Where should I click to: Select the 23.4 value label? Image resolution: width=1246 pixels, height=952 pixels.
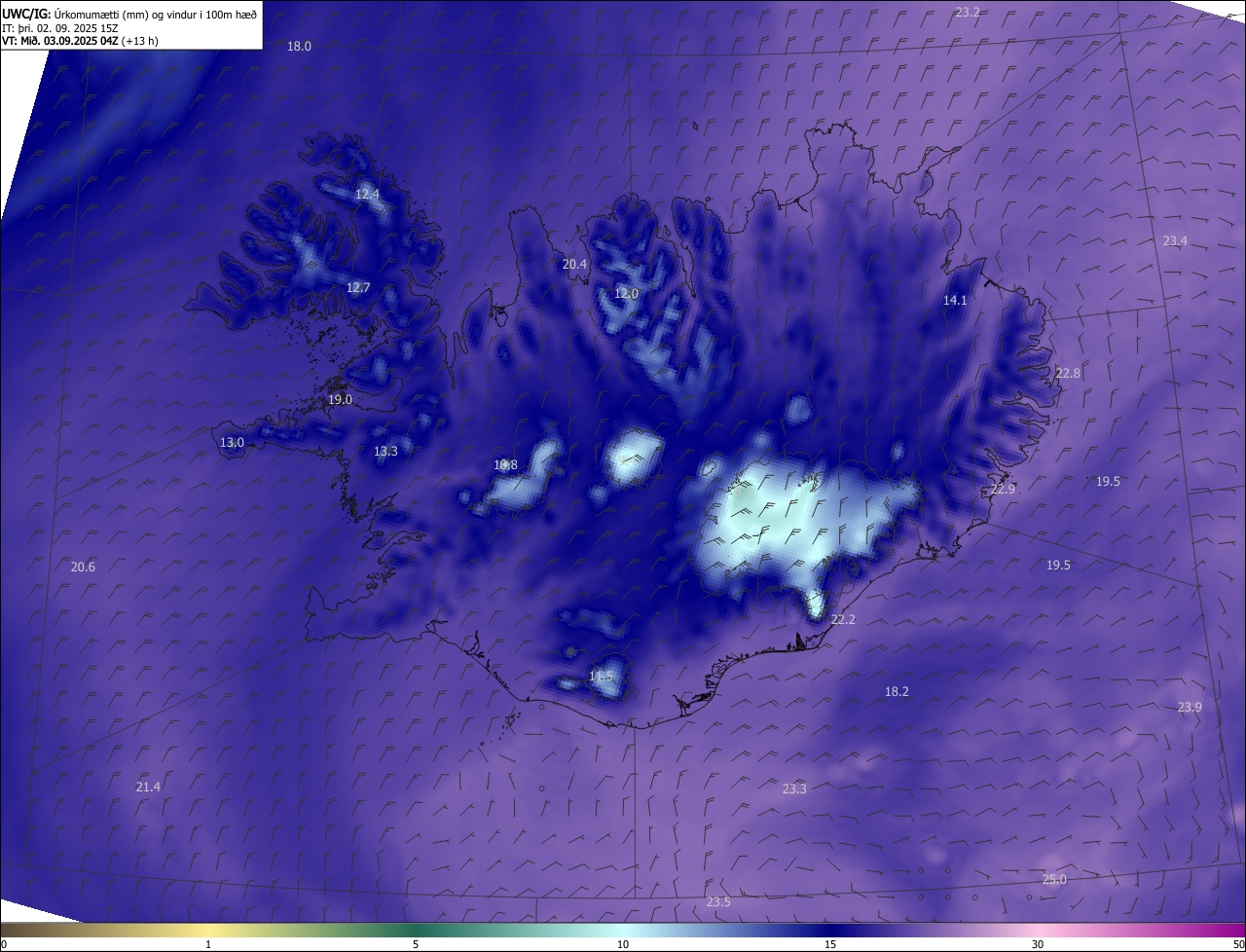1175,240
